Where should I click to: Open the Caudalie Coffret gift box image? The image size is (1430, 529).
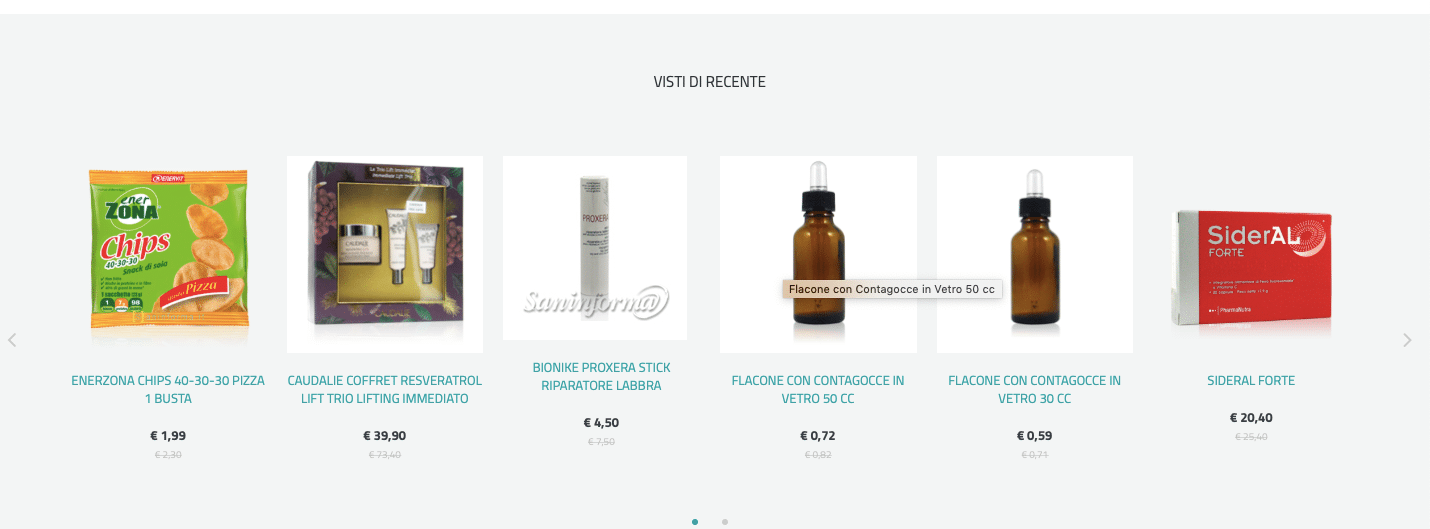pos(385,254)
